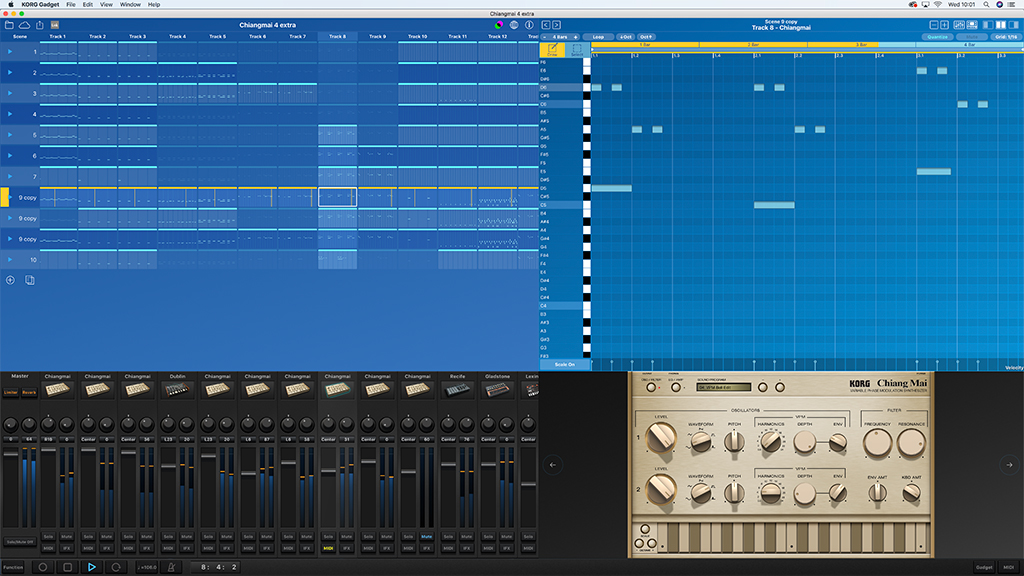Adjust the filter Frequency knob

click(877, 443)
